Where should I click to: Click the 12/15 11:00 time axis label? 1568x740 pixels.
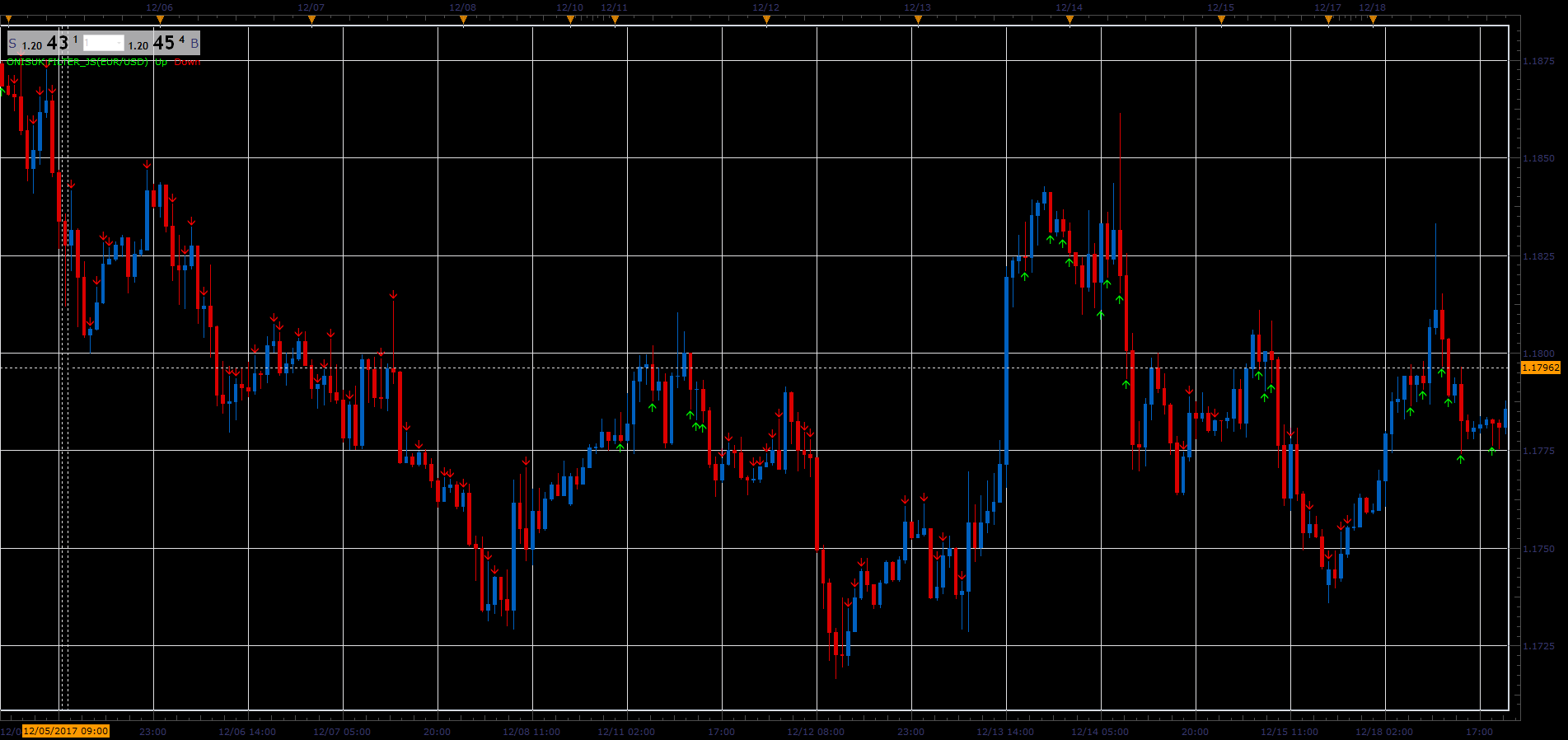[1290, 732]
